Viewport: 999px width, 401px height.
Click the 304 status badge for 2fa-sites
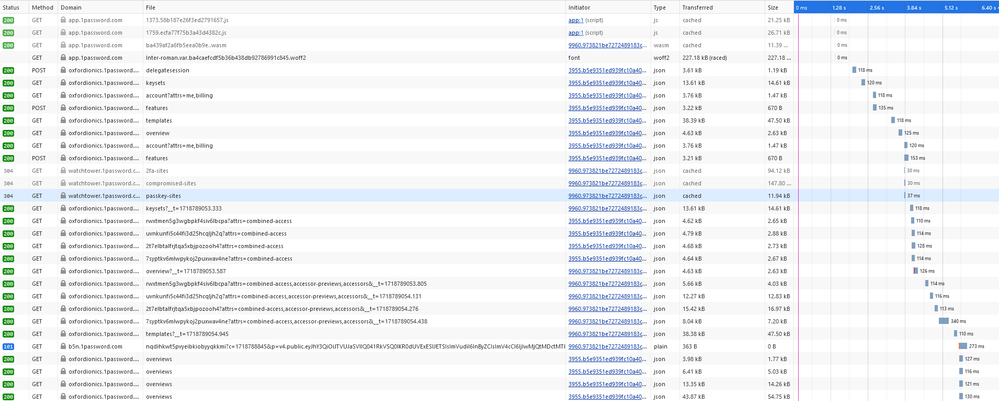point(8,171)
